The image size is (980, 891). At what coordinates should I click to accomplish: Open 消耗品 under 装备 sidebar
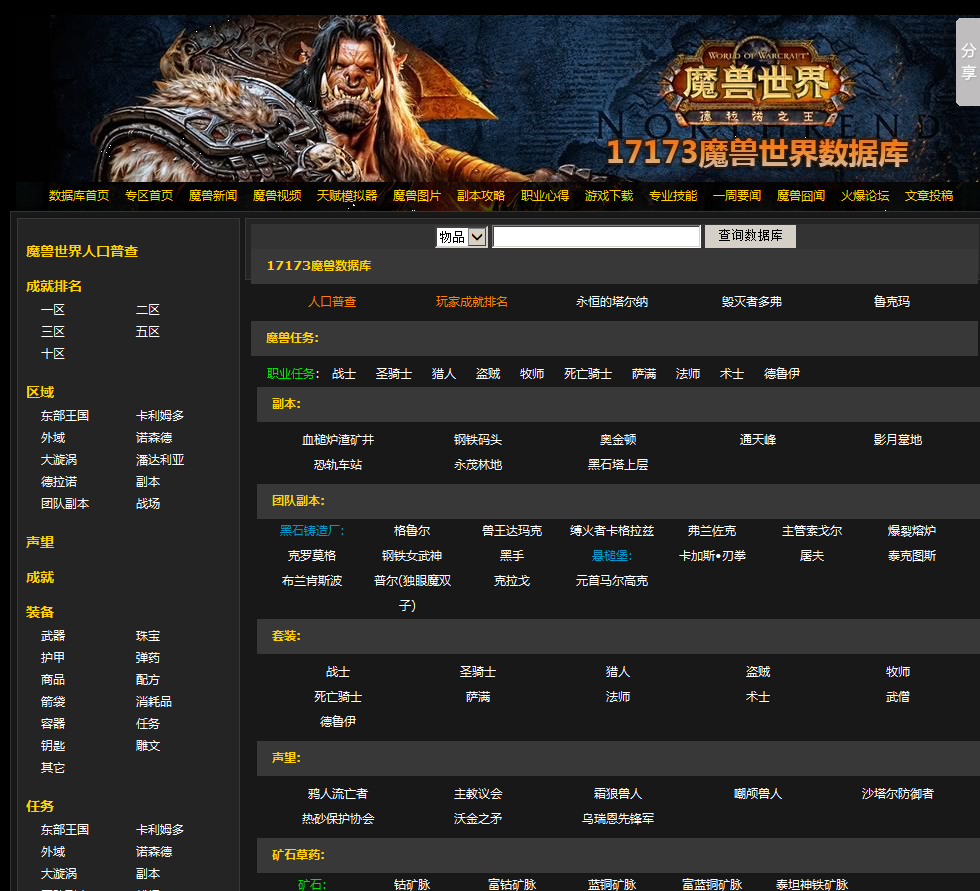click(x=154, y=702)
